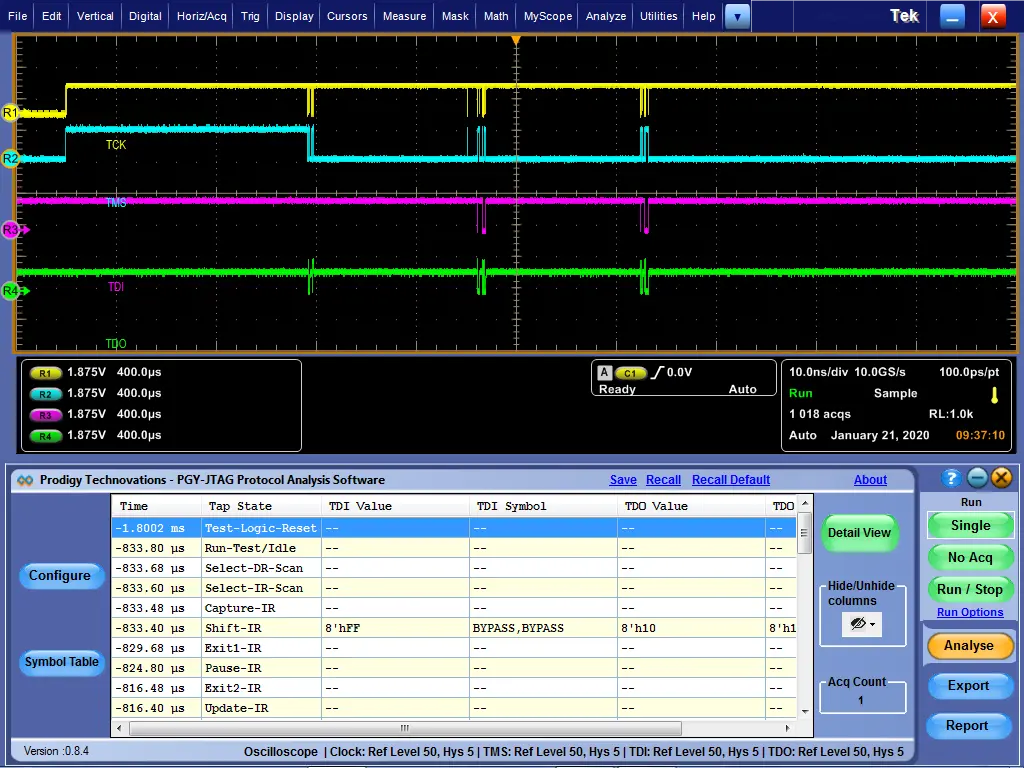Open Run Options link
The width and height of the screenshot is (1024, 768).
pyautogui.click(x=969, y=612)
